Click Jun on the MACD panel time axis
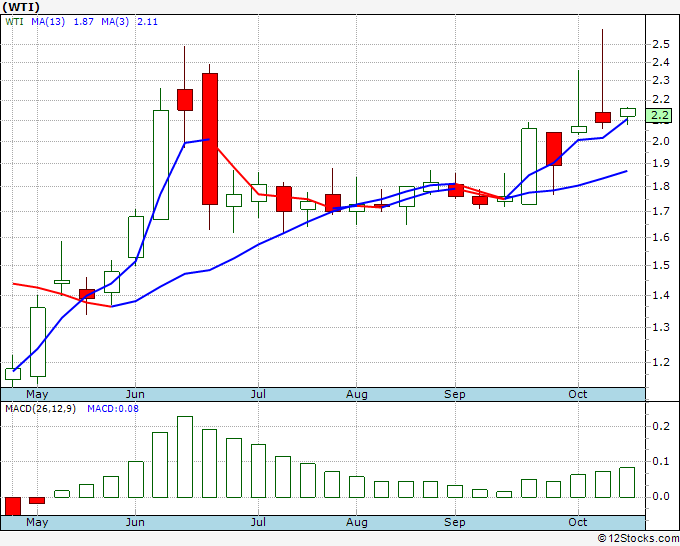 [135, 522]
